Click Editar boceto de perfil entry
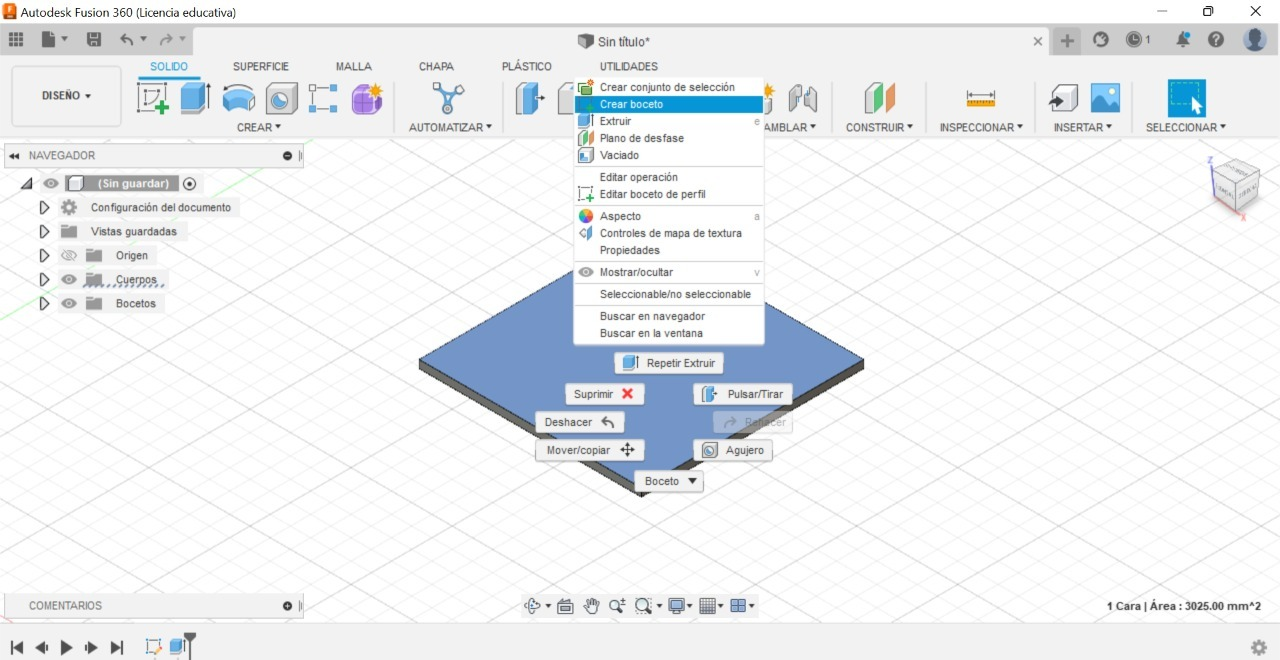This screenshot has width=1280, height=660. click(x=669, y=194)
